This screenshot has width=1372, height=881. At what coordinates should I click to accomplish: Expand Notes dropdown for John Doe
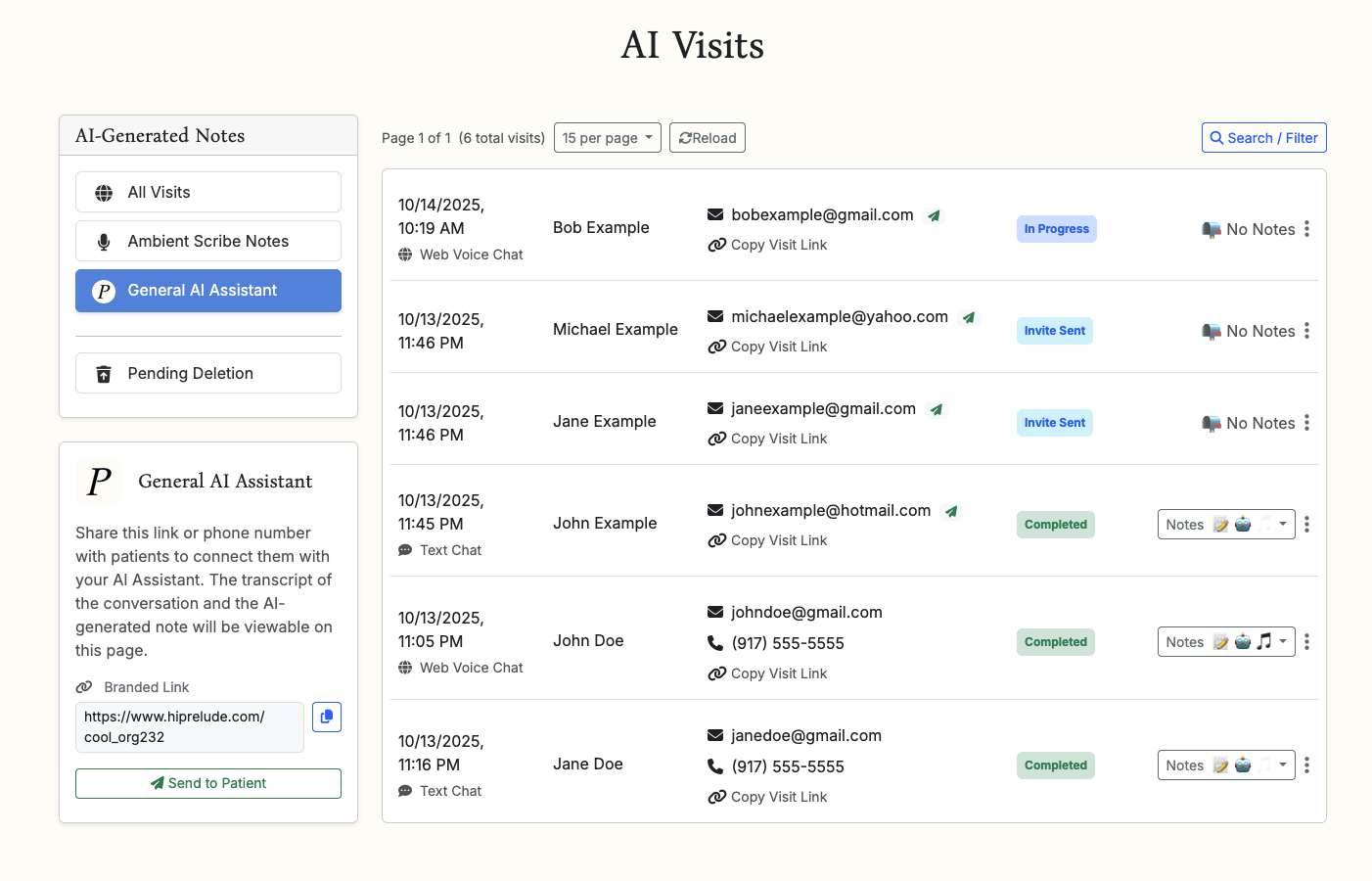coord(1225,642)
